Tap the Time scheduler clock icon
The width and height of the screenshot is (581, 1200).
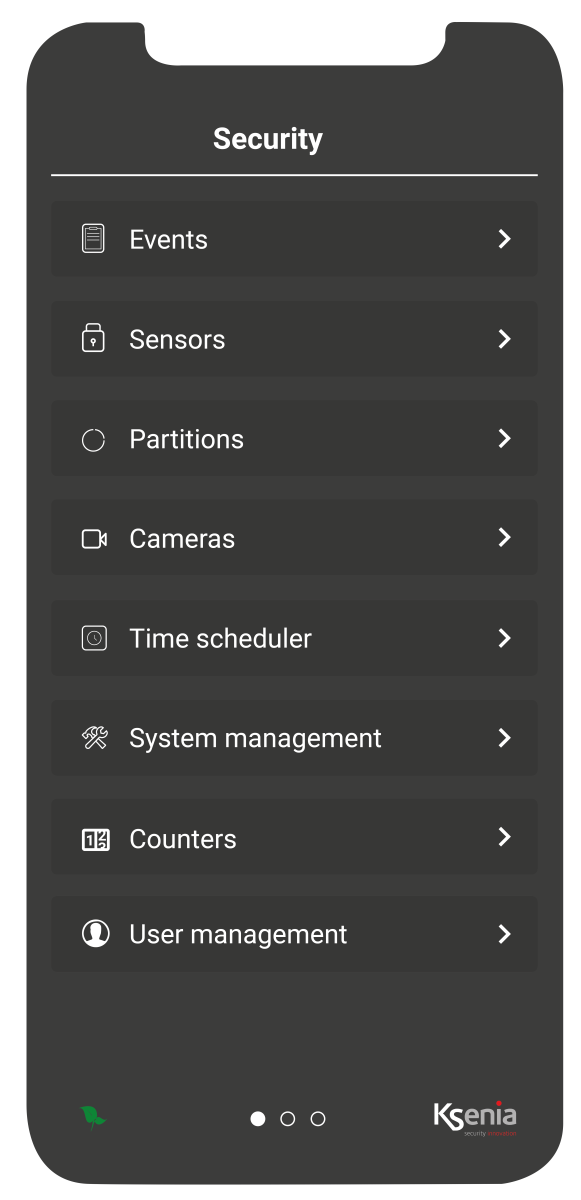94,638
